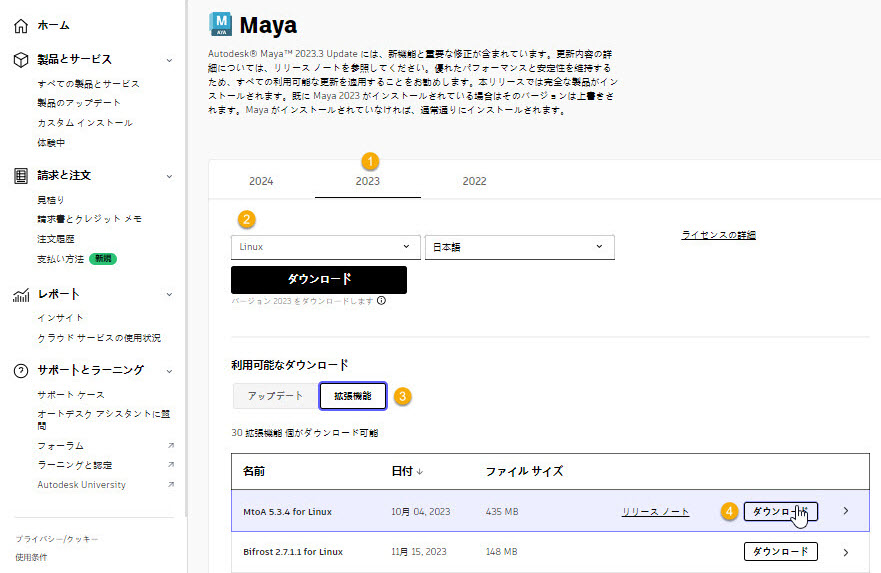Click the products and services cube icon
This screenshot has width=881, height=573.
pos(21,60)
